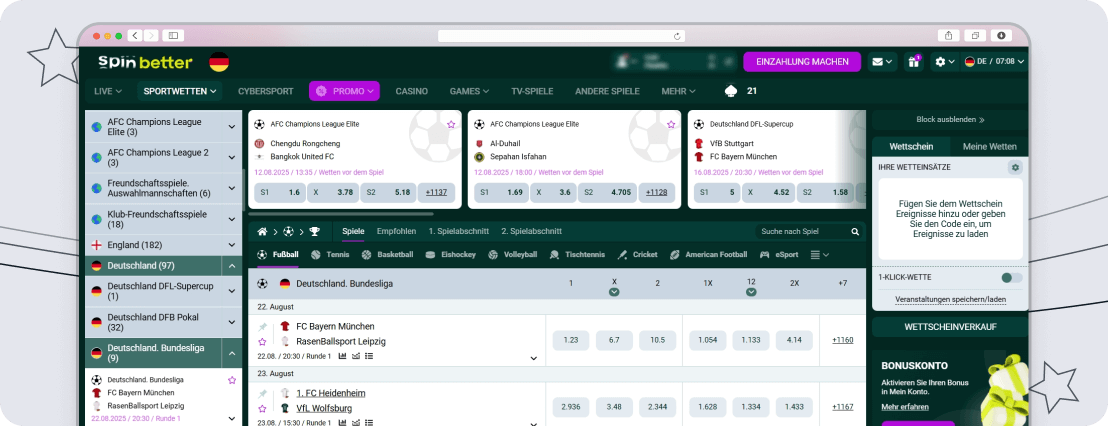Click EINZAHLUNG MACHEN button
The width and height of the screenshot is (1108, 426).
click(802, 61)
